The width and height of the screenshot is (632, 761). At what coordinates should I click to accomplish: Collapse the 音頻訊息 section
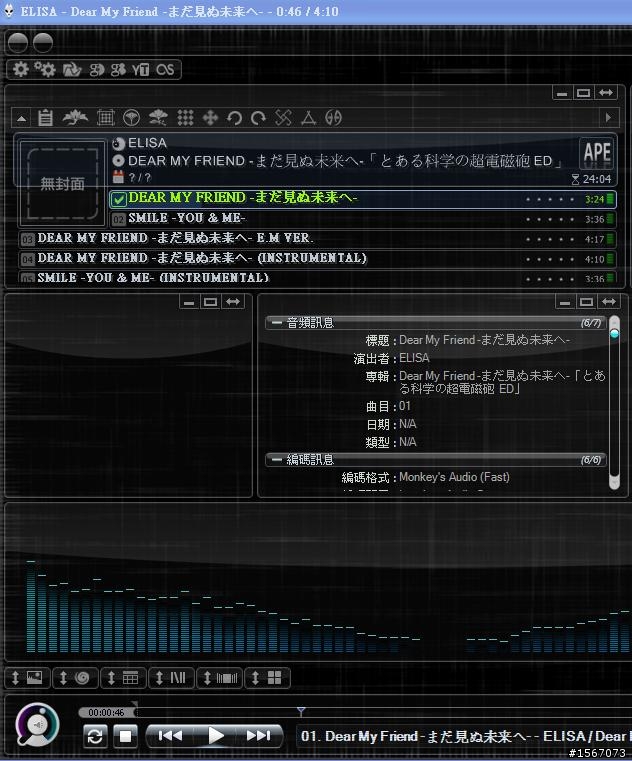pyautogui.click(x=277, y=322)
